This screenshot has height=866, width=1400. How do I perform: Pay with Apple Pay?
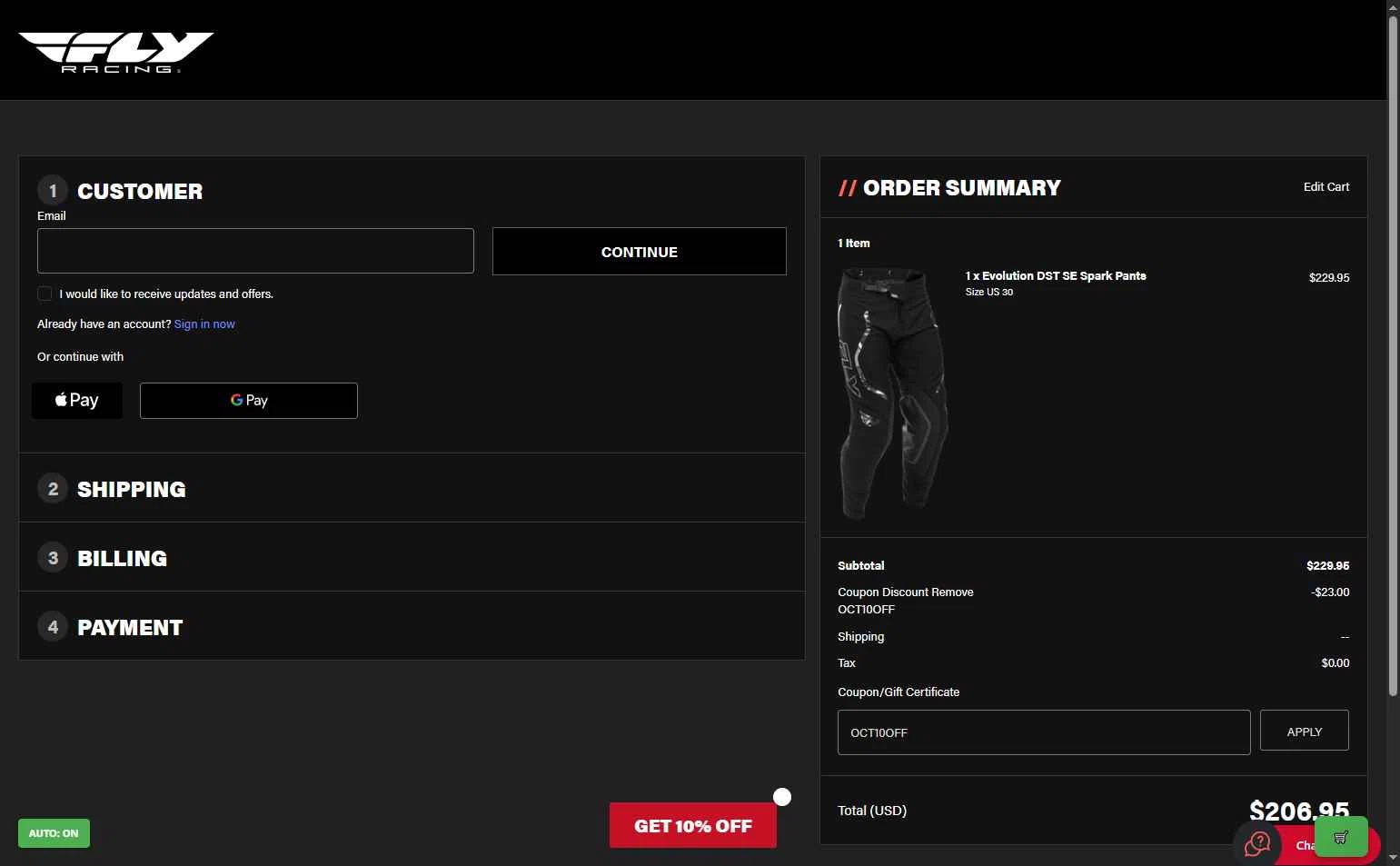pos(77,401)
